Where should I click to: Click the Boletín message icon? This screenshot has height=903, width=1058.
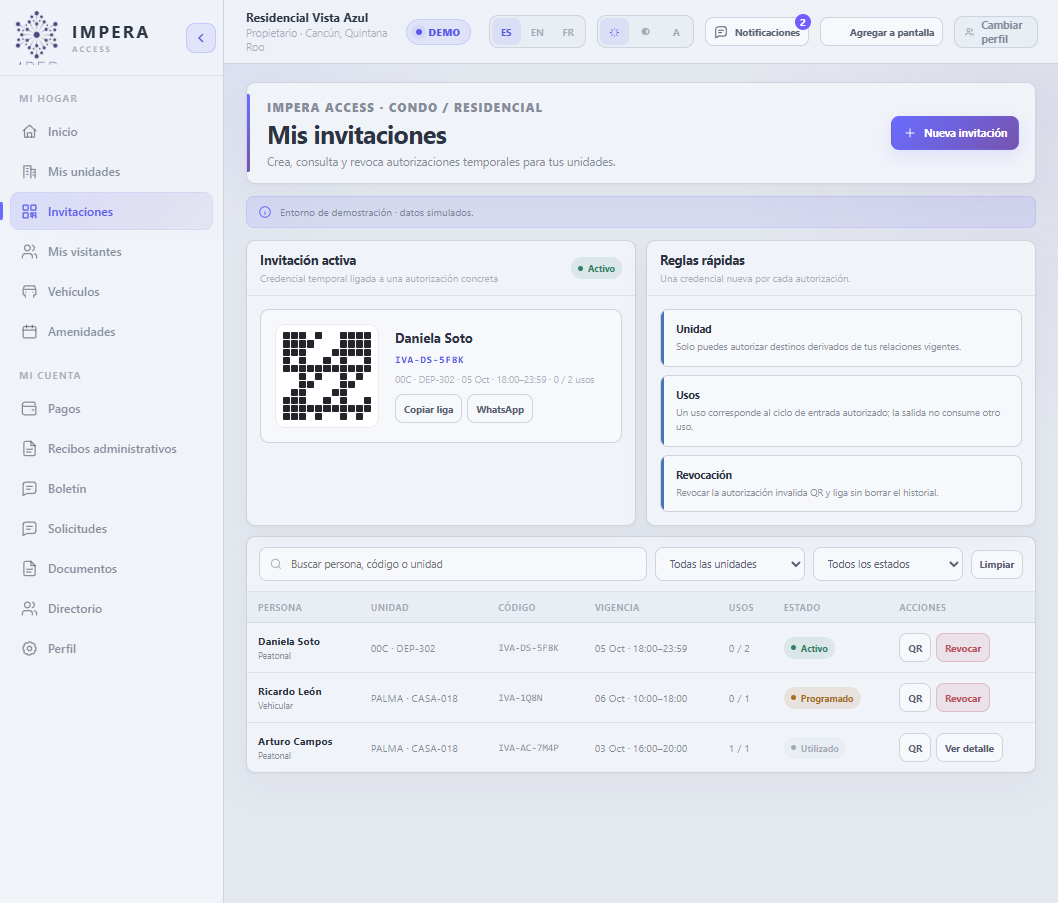pyautogui.click(x=30, y=489)
